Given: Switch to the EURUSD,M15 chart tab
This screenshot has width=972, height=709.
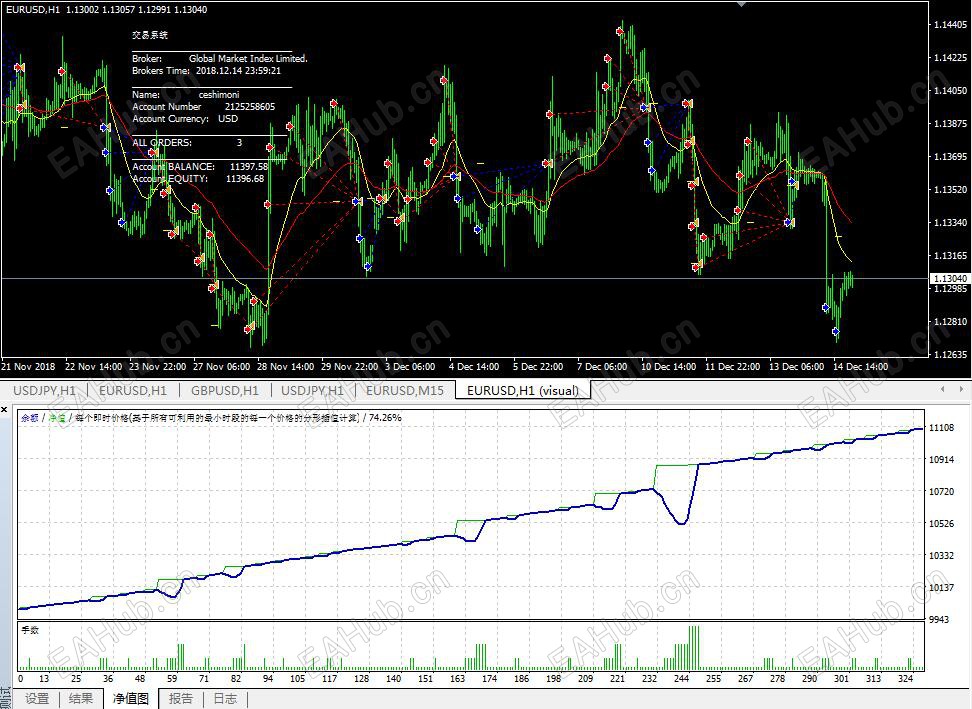Looking at the screenshot, I should [405, 390].
